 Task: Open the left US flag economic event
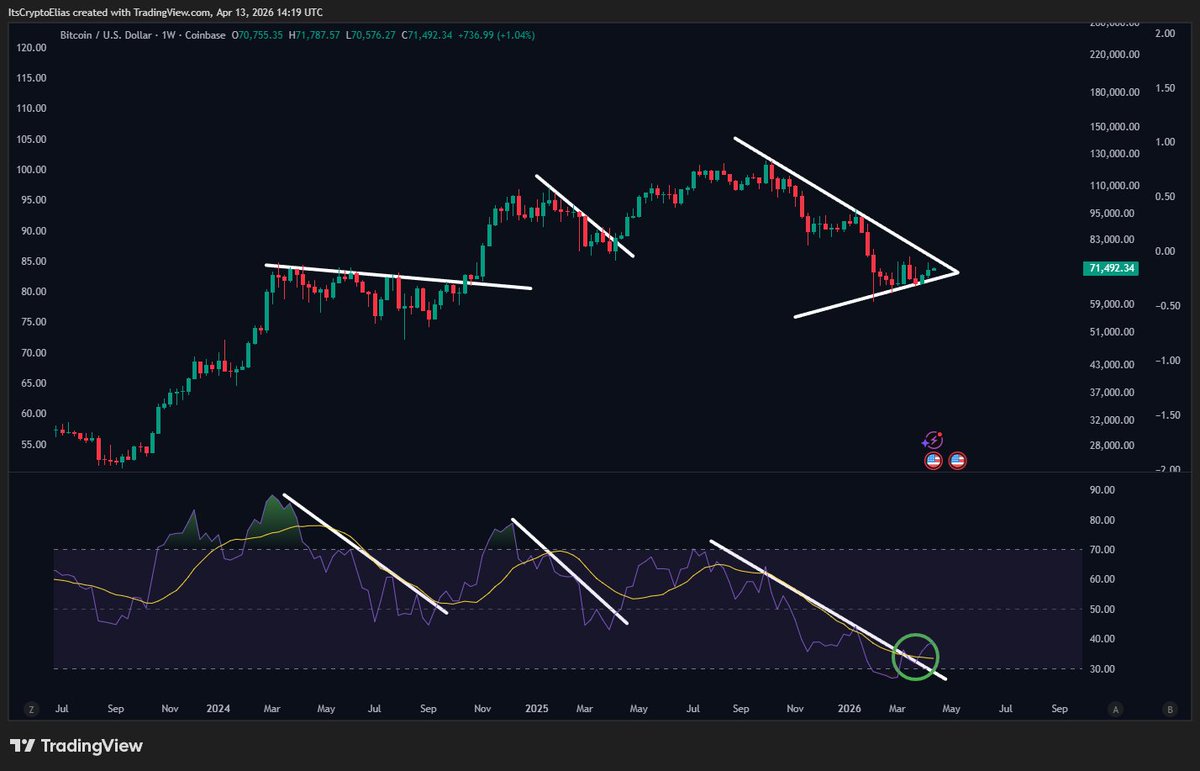pyautogui.click(x=932, y=461)
